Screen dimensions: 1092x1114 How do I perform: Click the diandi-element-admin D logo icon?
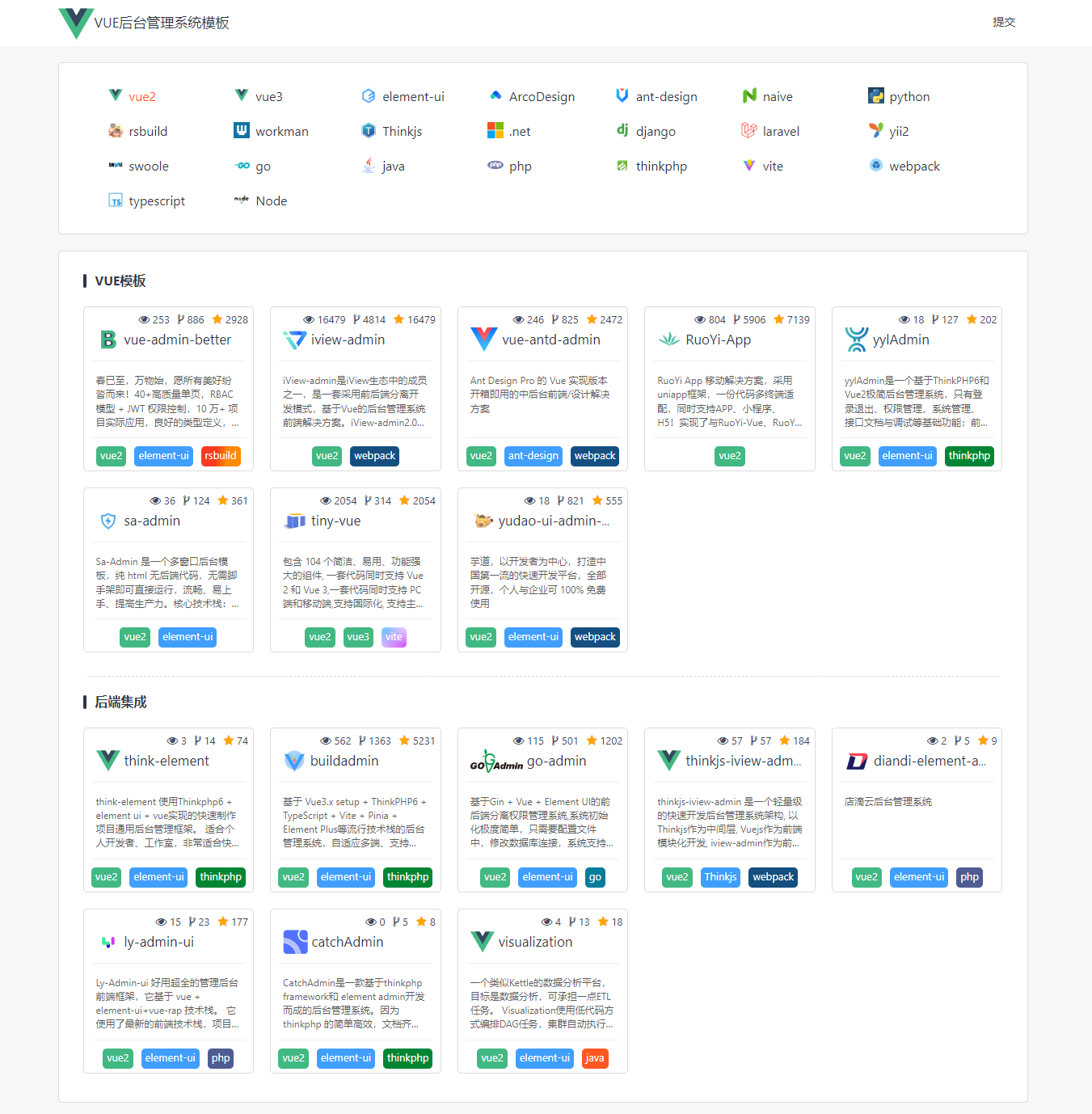click(x=857, y=762)
